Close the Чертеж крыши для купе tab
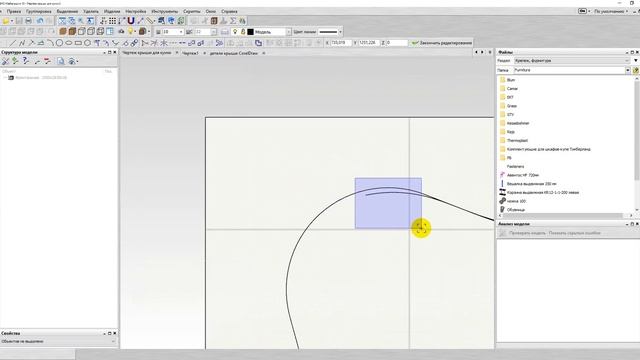This screenshot has height=360, width=640. 177,53
